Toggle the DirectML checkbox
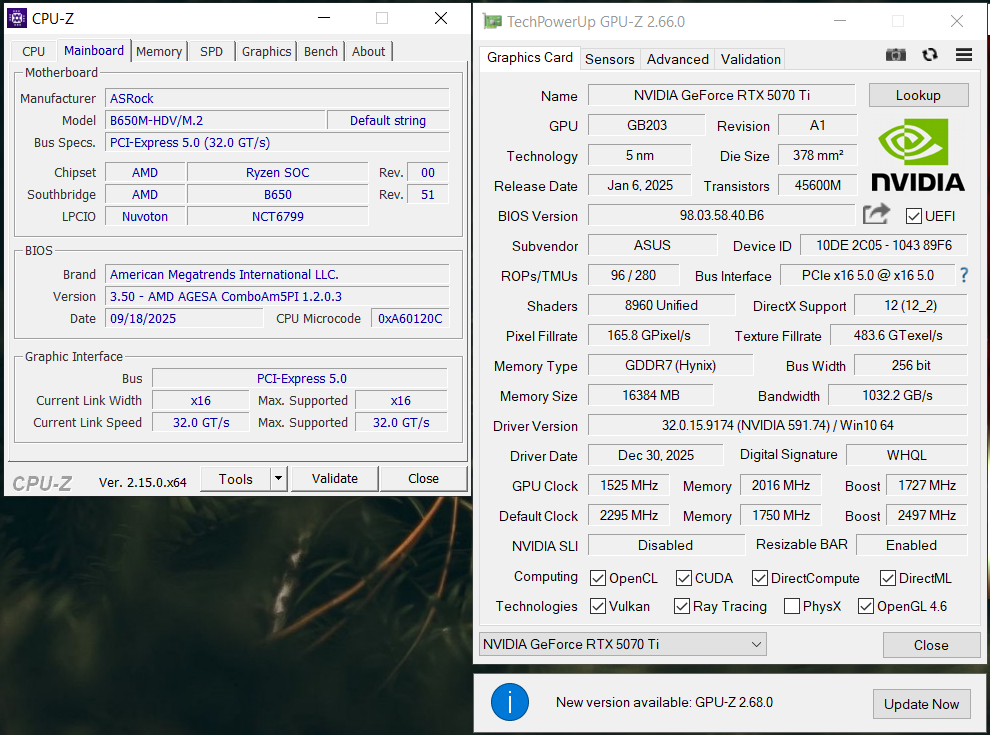 pos(888,578)
